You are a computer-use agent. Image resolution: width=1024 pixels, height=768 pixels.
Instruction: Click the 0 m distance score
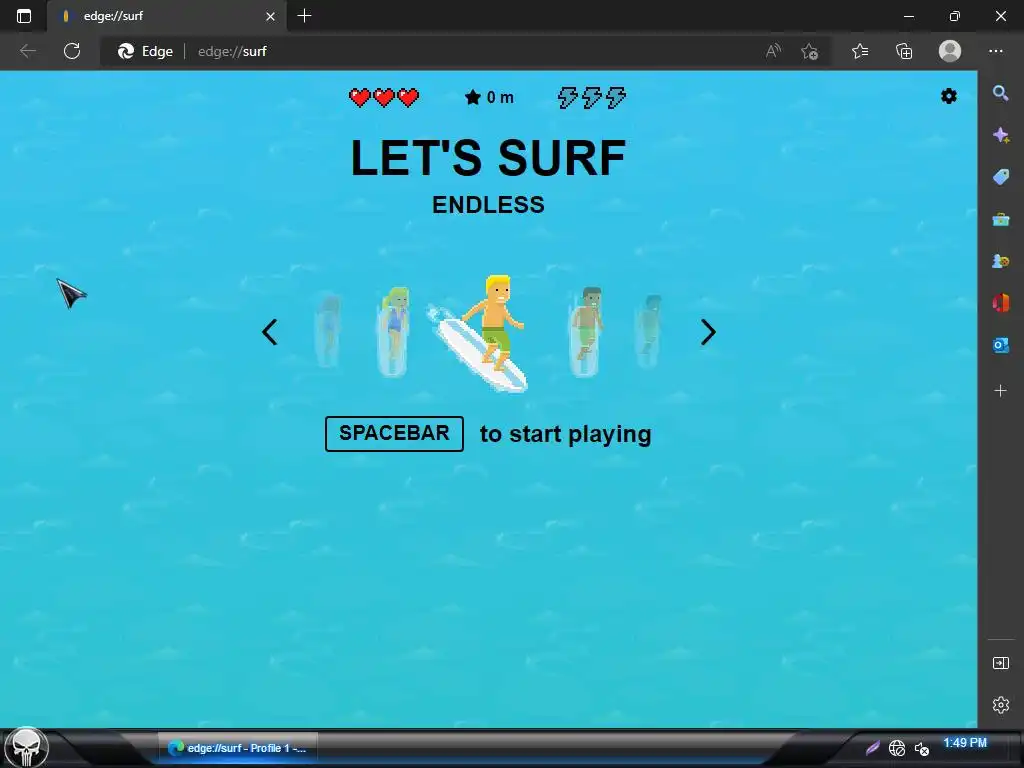pyautogui.click(x=500, y=98)
